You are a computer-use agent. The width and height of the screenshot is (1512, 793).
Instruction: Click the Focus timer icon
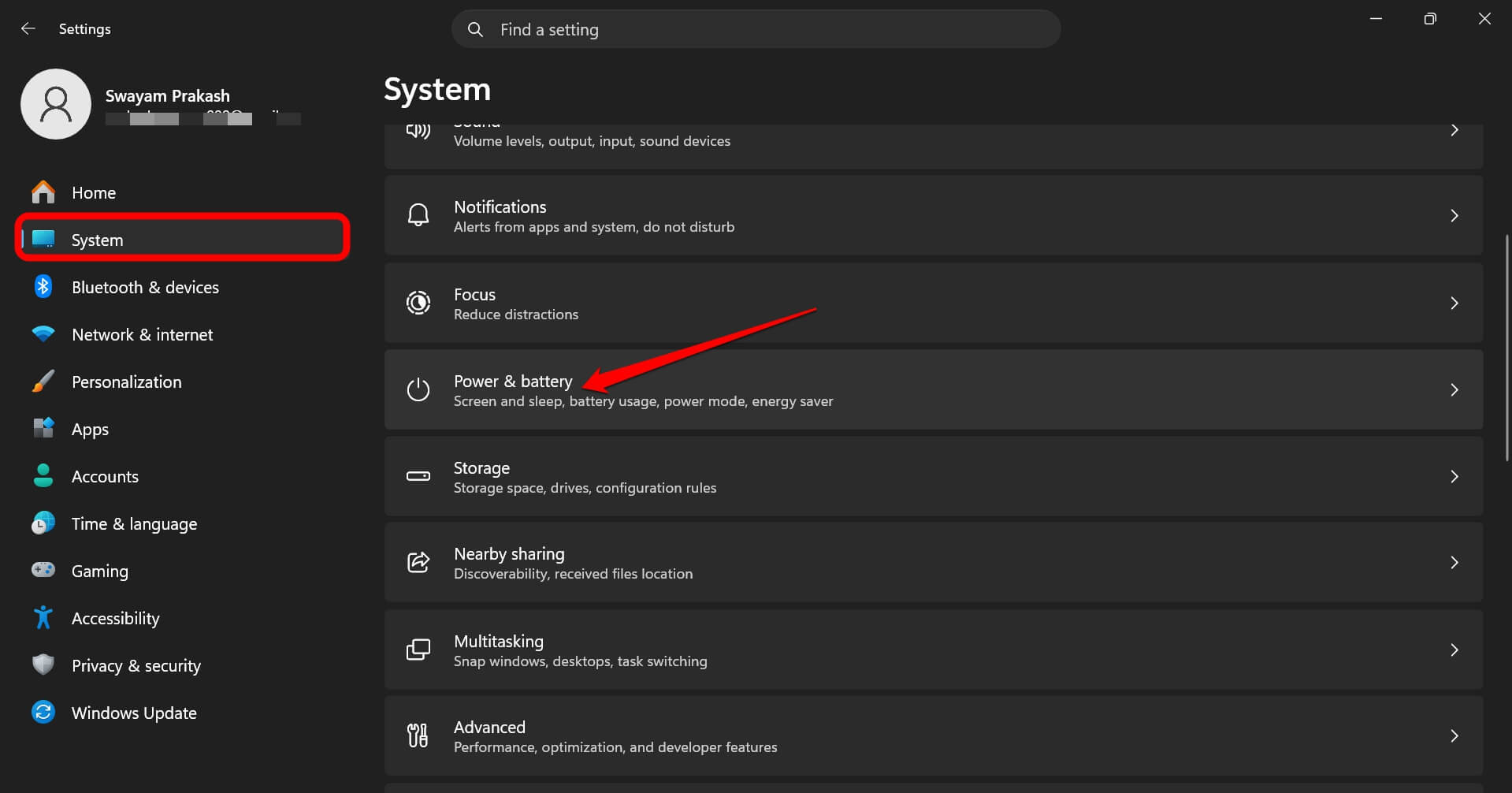coord(418,303)
